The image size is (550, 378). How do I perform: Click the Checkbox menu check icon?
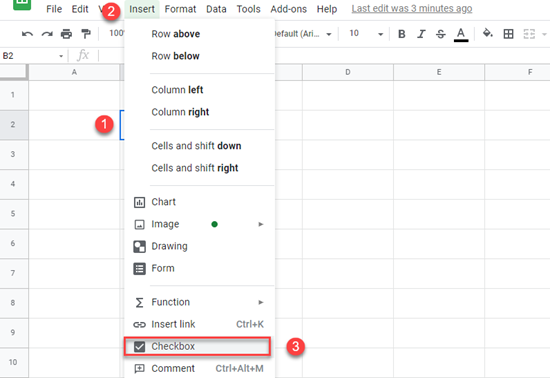point(139,347)
